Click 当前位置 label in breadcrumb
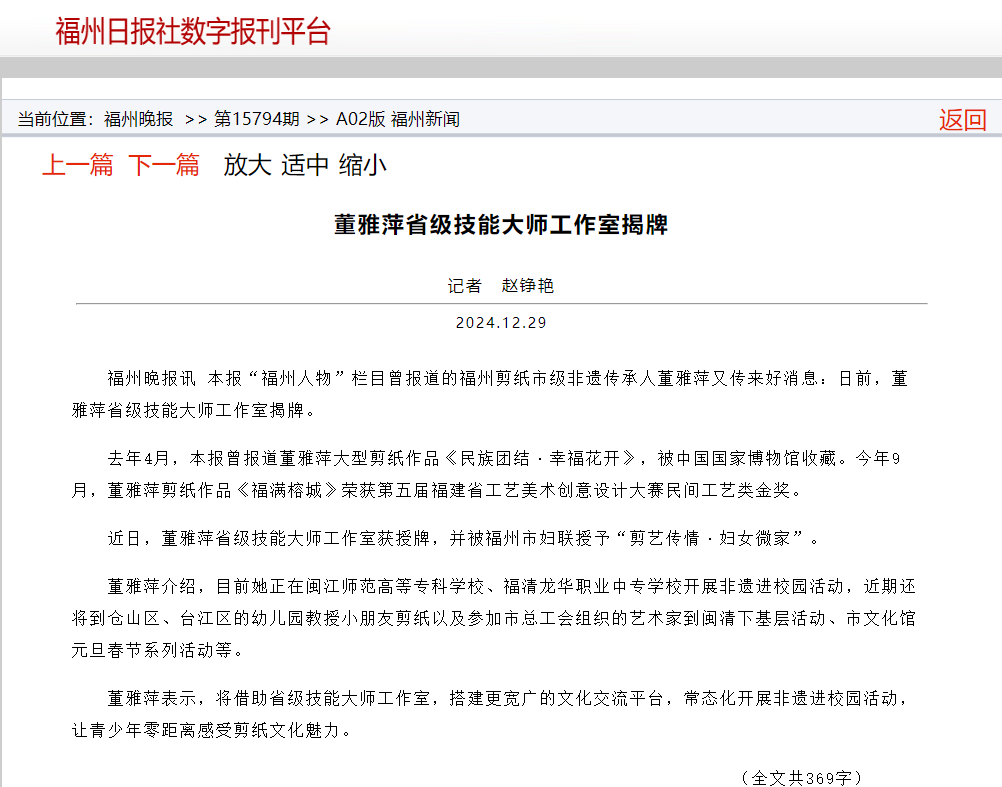 [x=56, y=119]
